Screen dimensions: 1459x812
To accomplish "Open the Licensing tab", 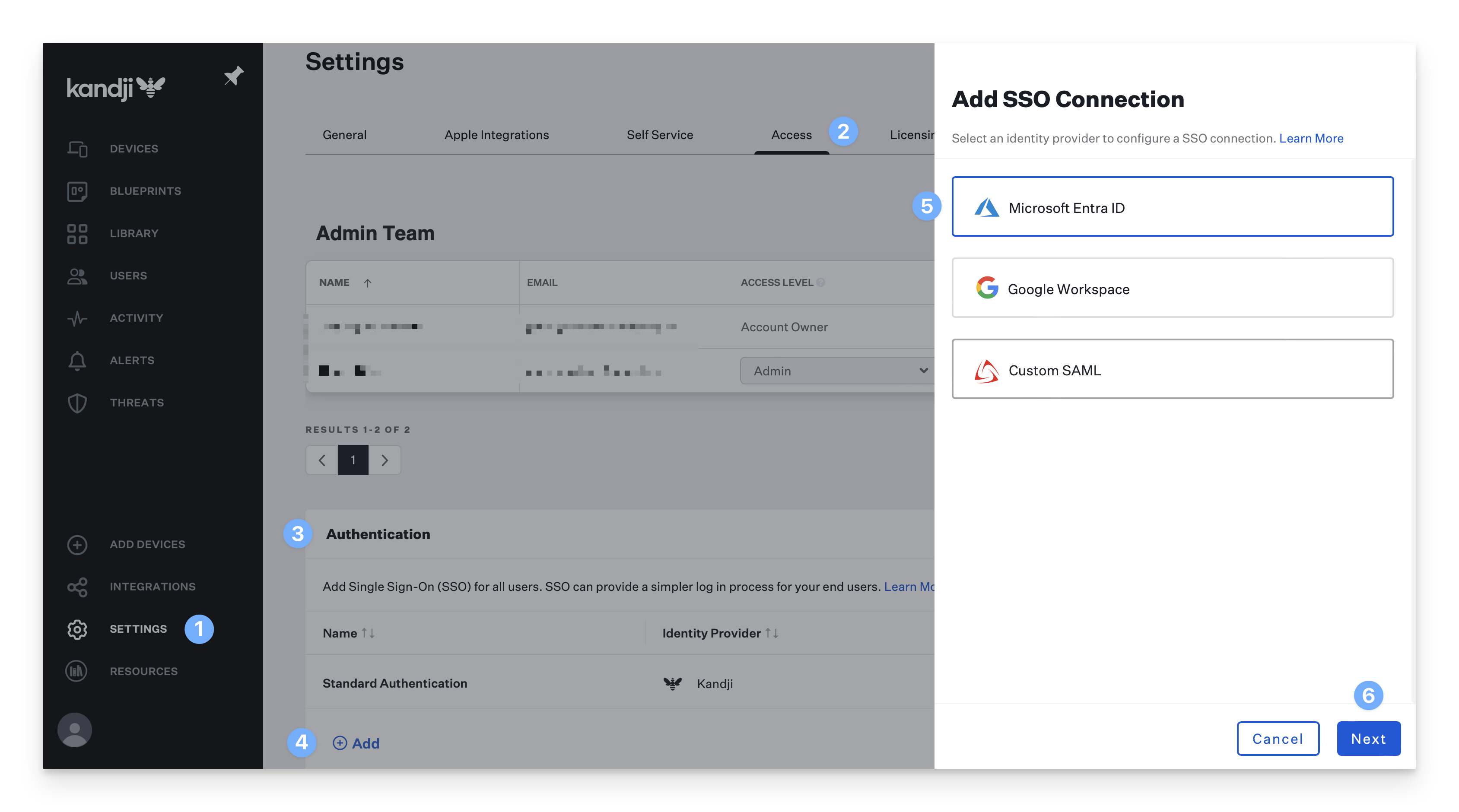I will (912, 135).
